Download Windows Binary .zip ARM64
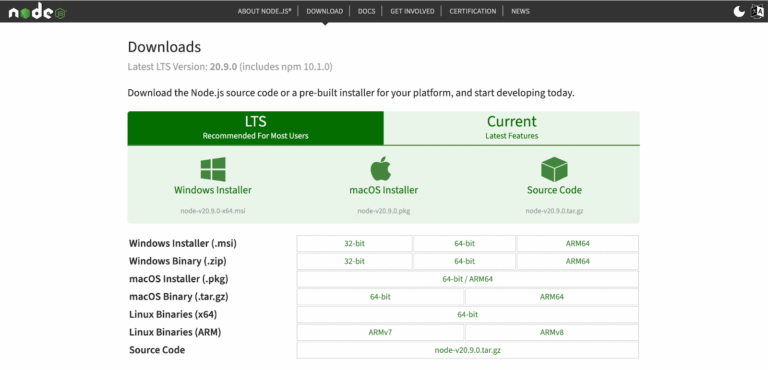 tap(577, 261)
